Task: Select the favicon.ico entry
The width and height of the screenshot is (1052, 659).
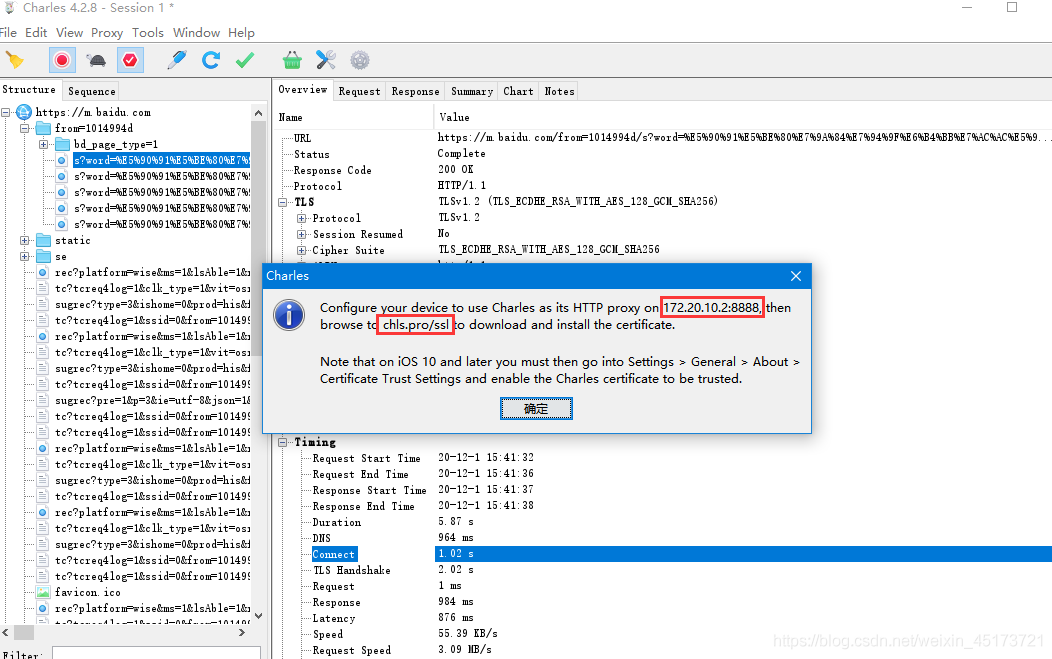Action: point(88,592)
